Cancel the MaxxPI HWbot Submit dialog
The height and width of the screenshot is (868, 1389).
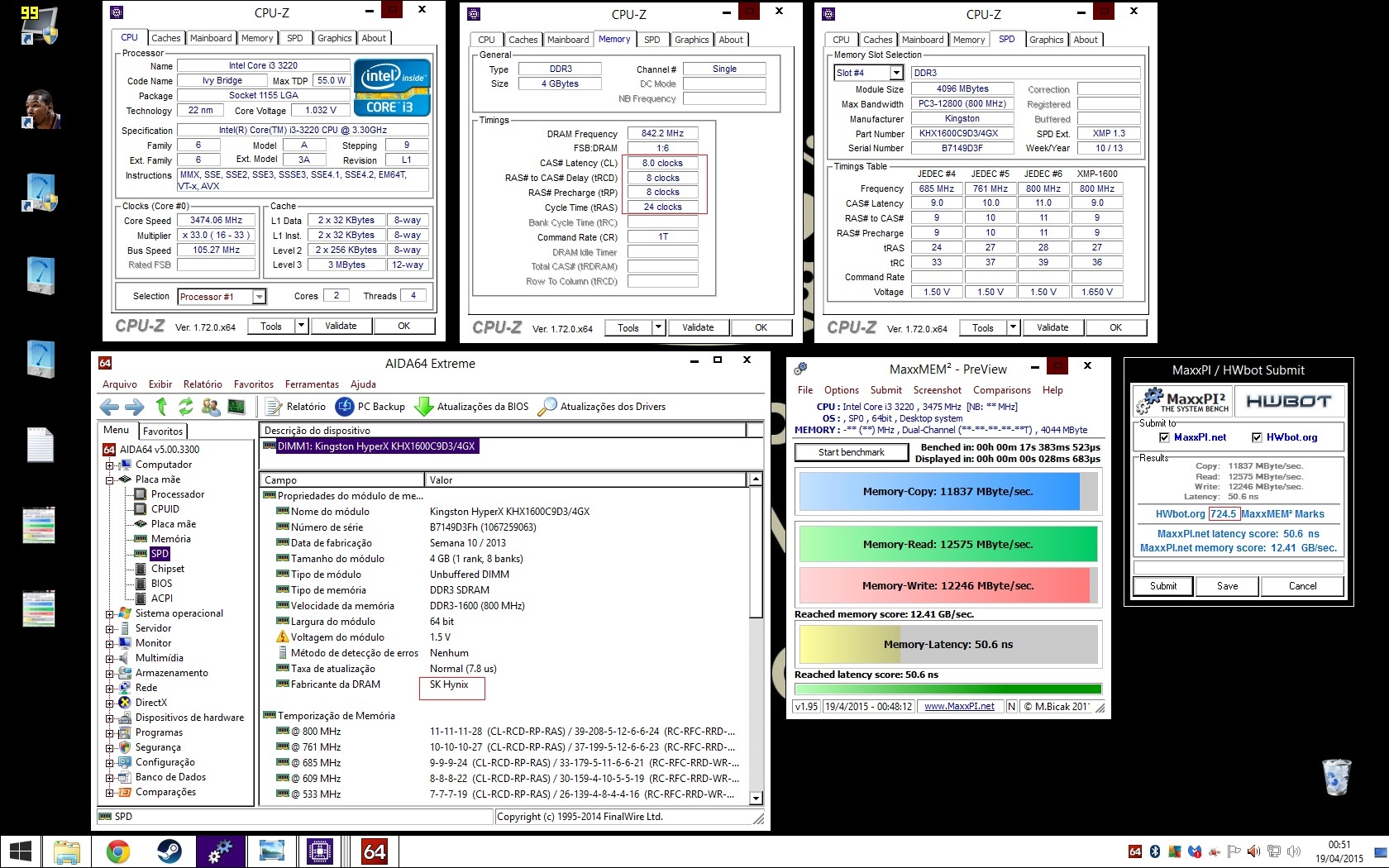pyautogui.click(x=1302, y=586)
